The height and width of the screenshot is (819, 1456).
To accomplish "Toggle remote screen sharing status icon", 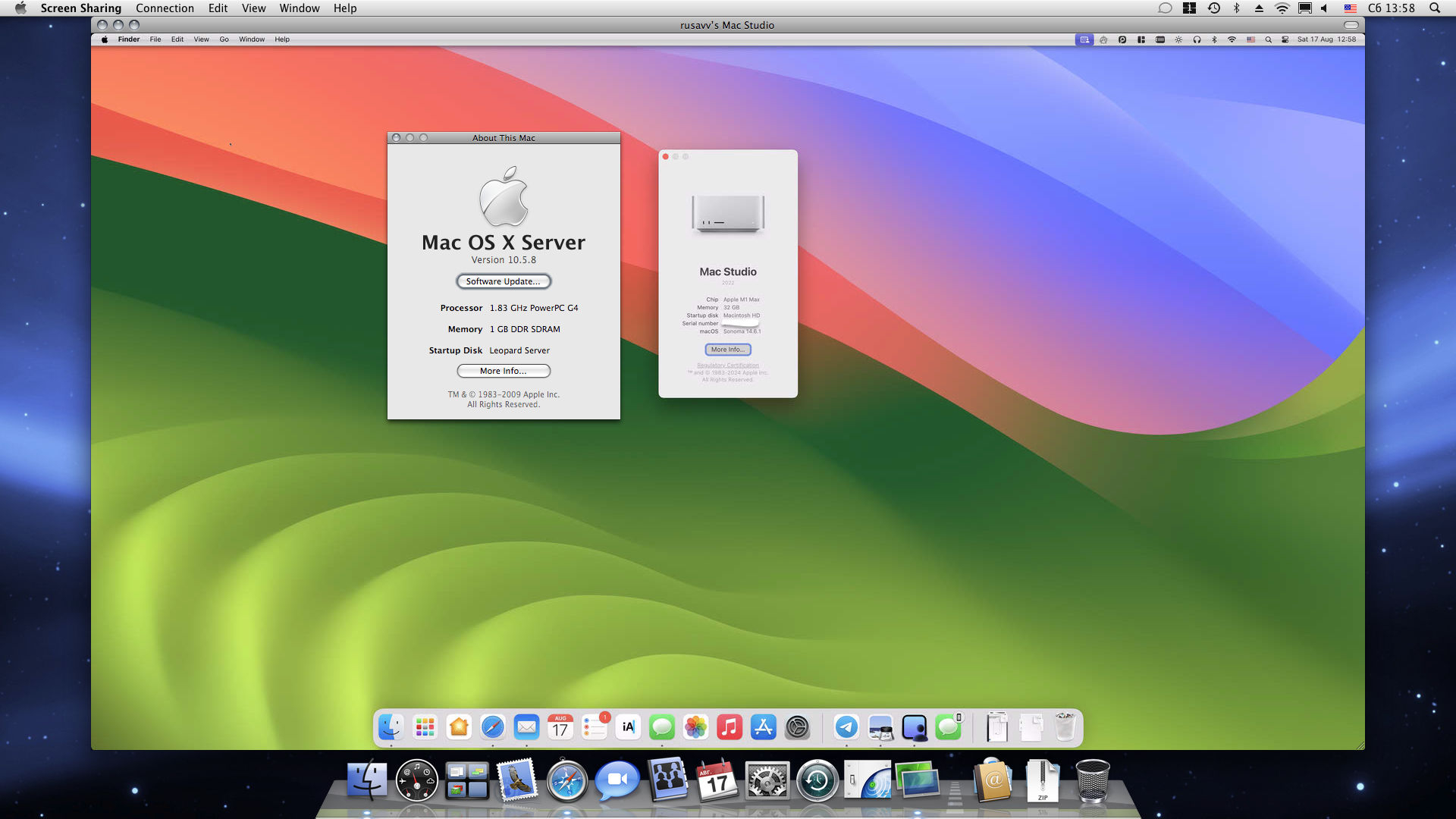I will tap(1084, 39).
